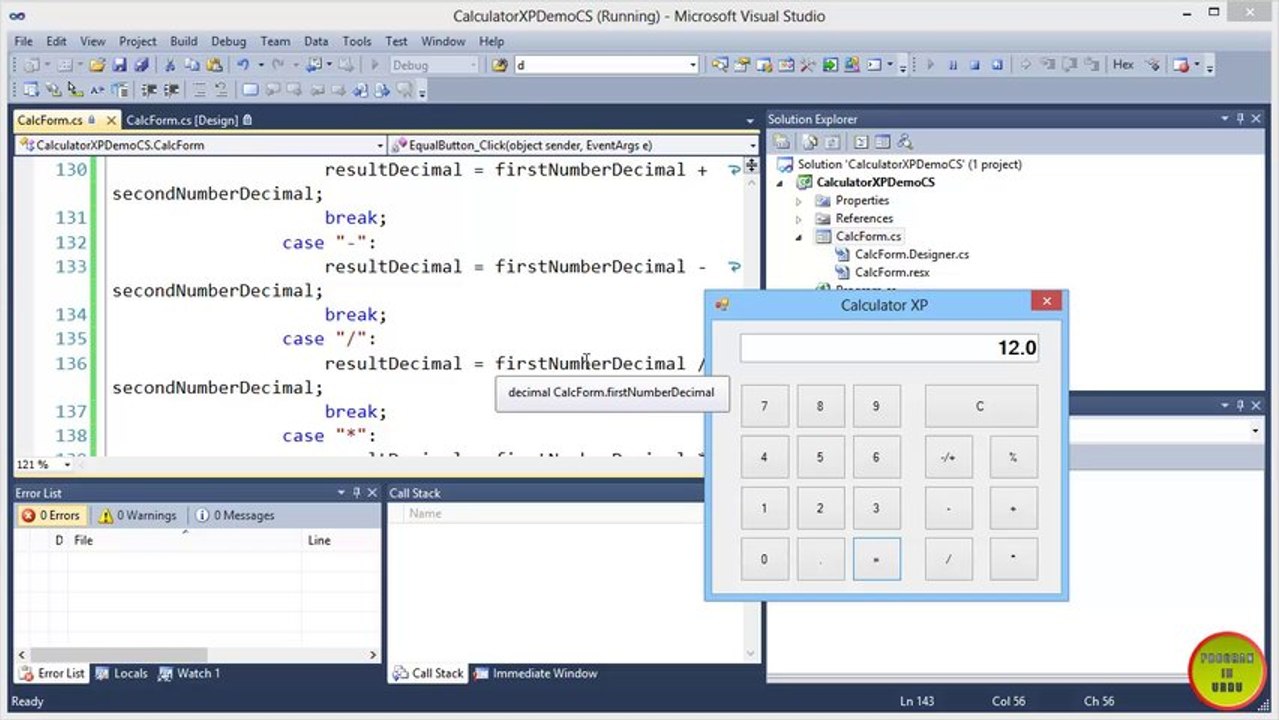Open the find combo box dropdown arrow
This screenshot has width=1279, height=720.
click(692, 65)
